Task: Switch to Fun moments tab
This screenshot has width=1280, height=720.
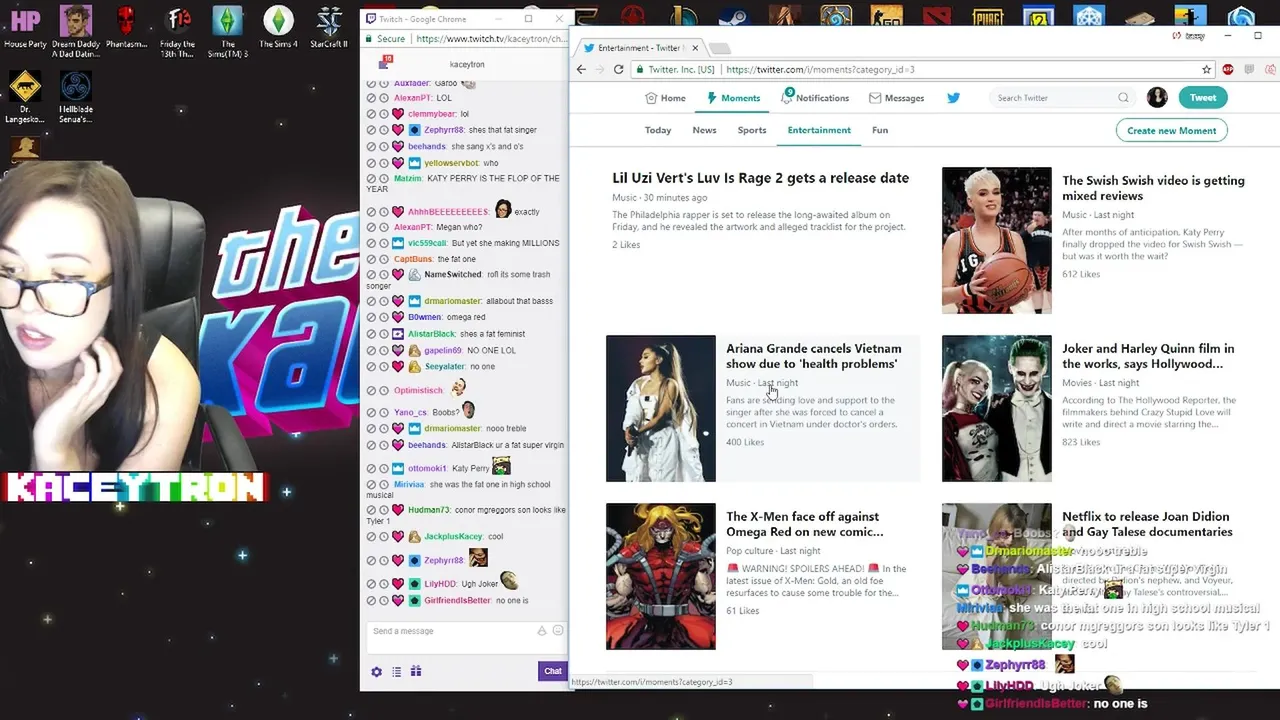Action: click(880, 130)
